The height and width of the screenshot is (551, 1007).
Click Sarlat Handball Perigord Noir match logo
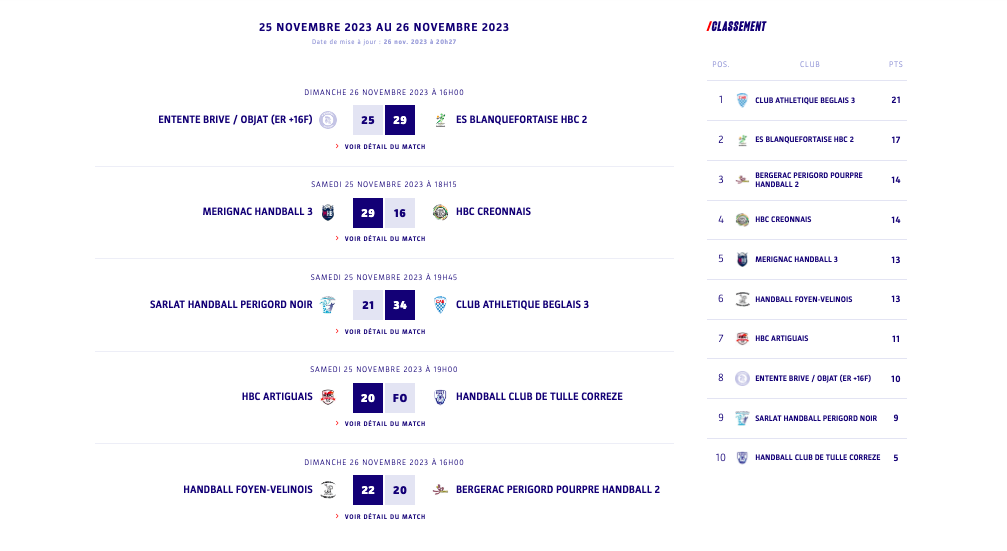tap(328, 304)
